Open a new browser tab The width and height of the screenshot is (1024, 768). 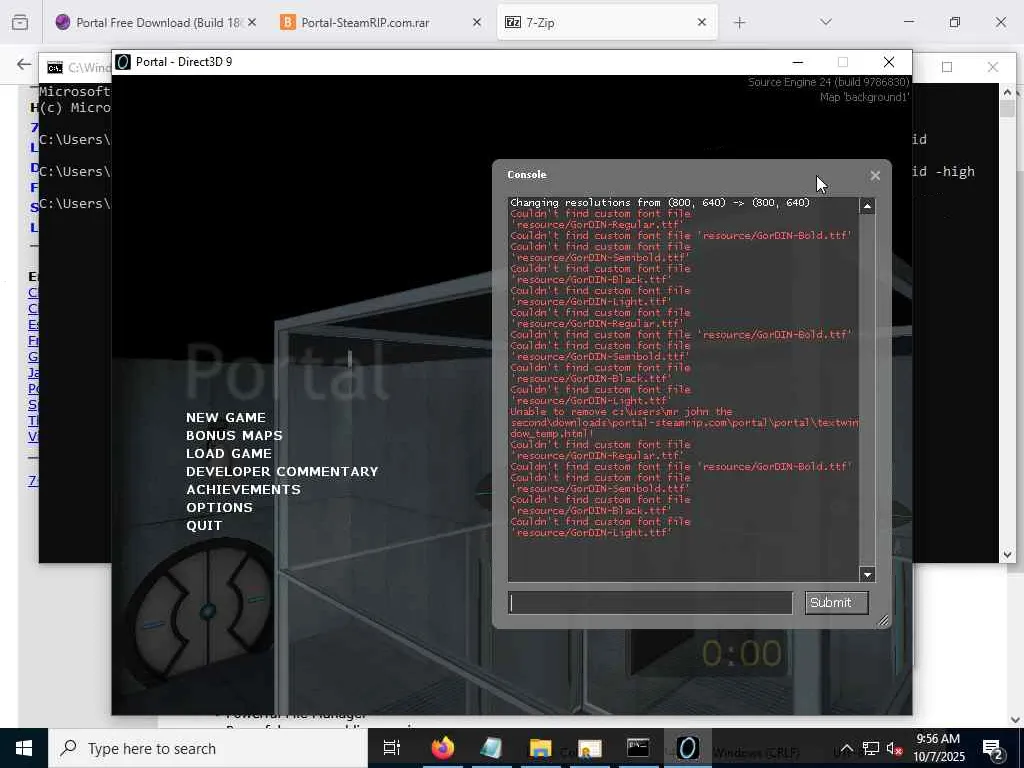739,23
